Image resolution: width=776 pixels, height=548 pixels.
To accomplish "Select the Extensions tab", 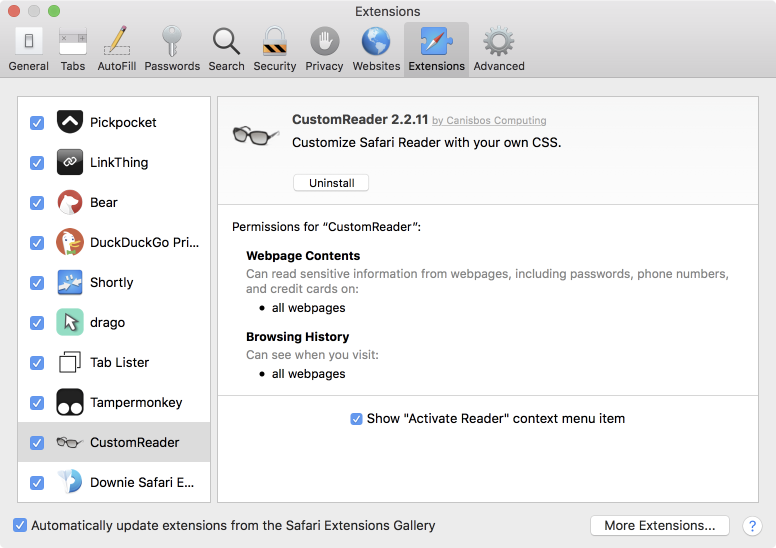I will (x=436, y=49).
